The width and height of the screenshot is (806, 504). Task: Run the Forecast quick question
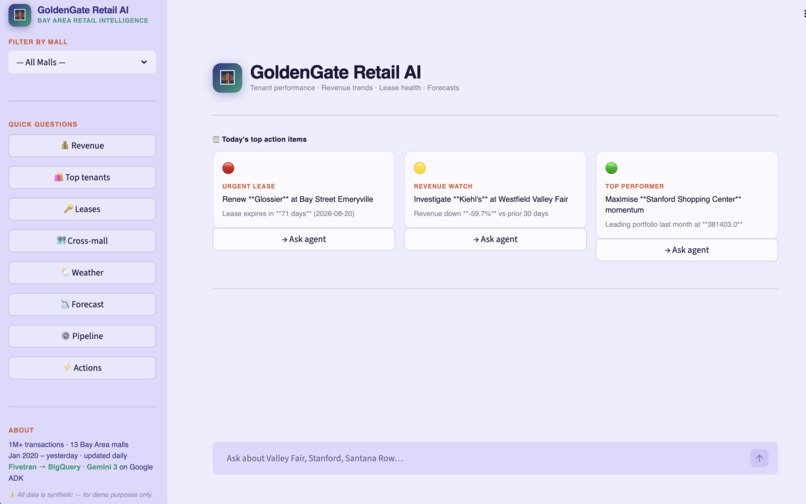coord(82,304)
